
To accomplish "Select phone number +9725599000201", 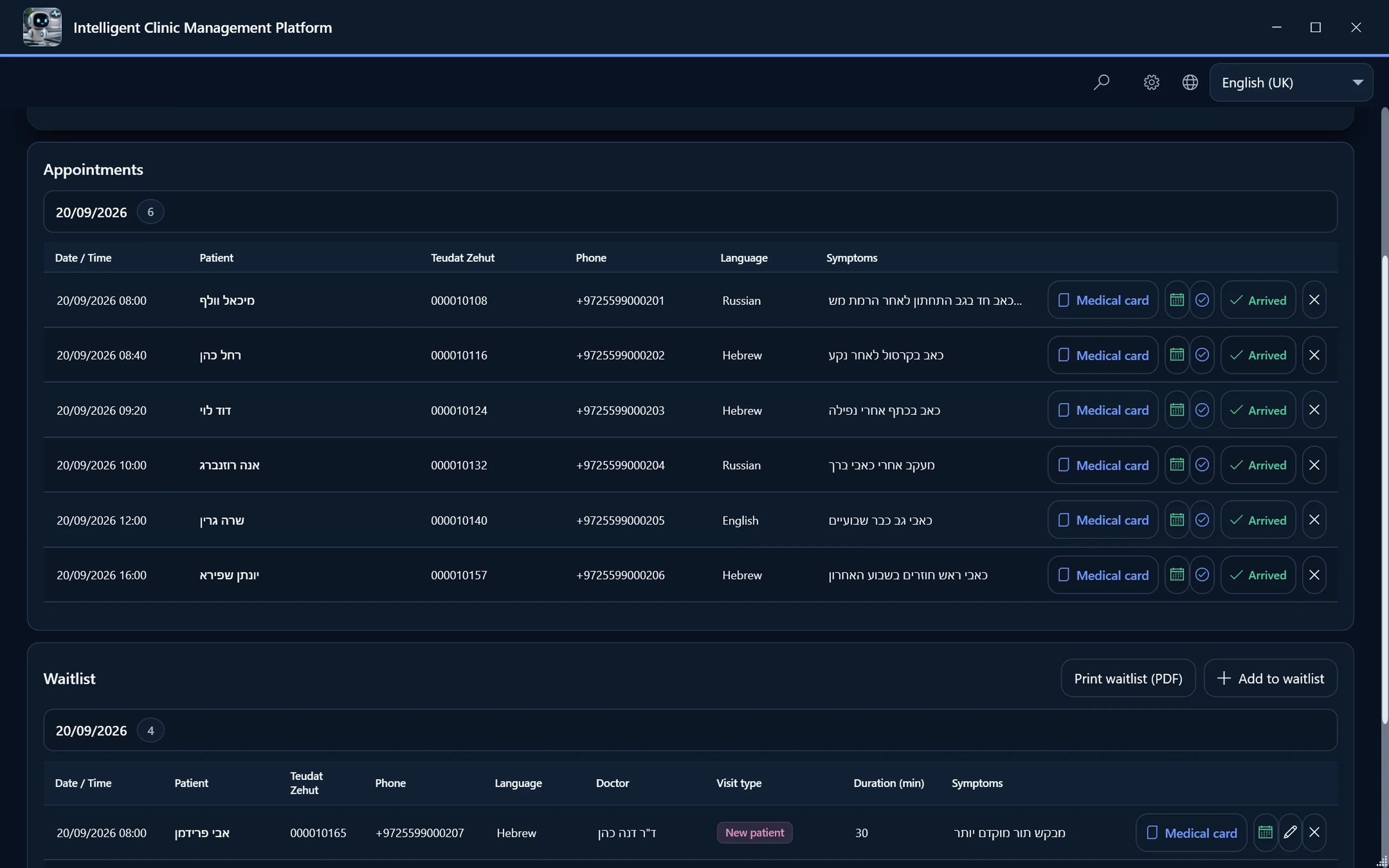I will click(620, 300).
